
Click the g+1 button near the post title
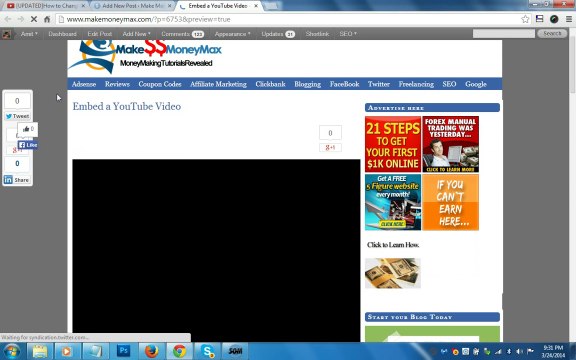coord(330,147)
